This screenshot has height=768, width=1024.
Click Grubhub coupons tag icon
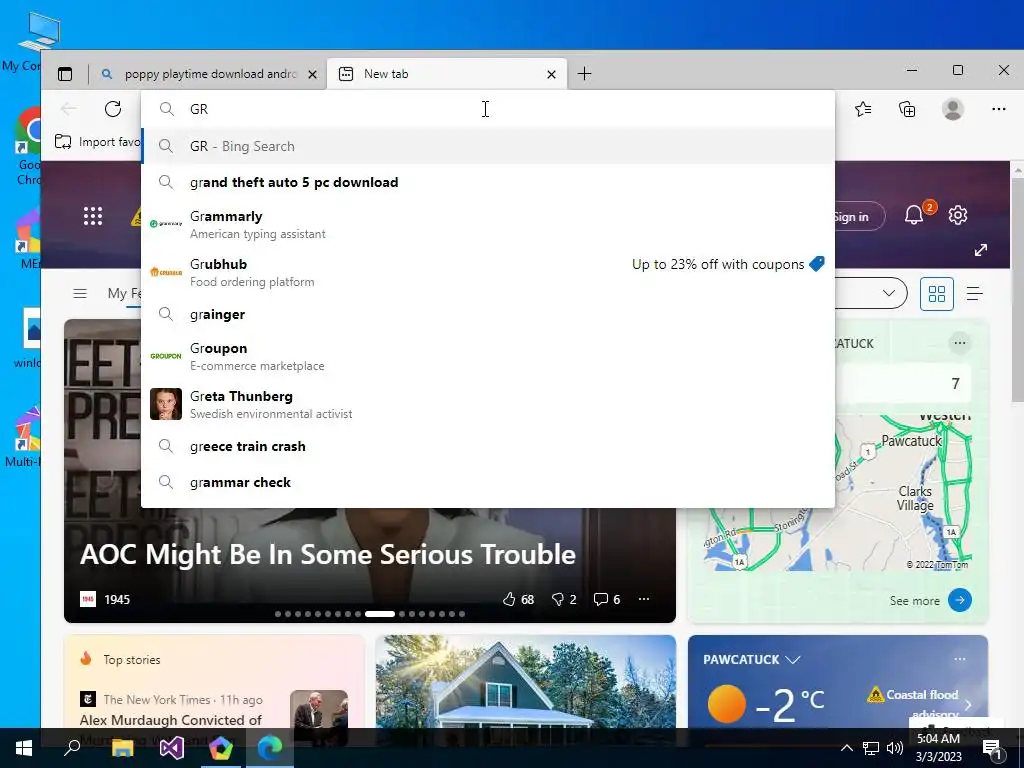(816, 264)
